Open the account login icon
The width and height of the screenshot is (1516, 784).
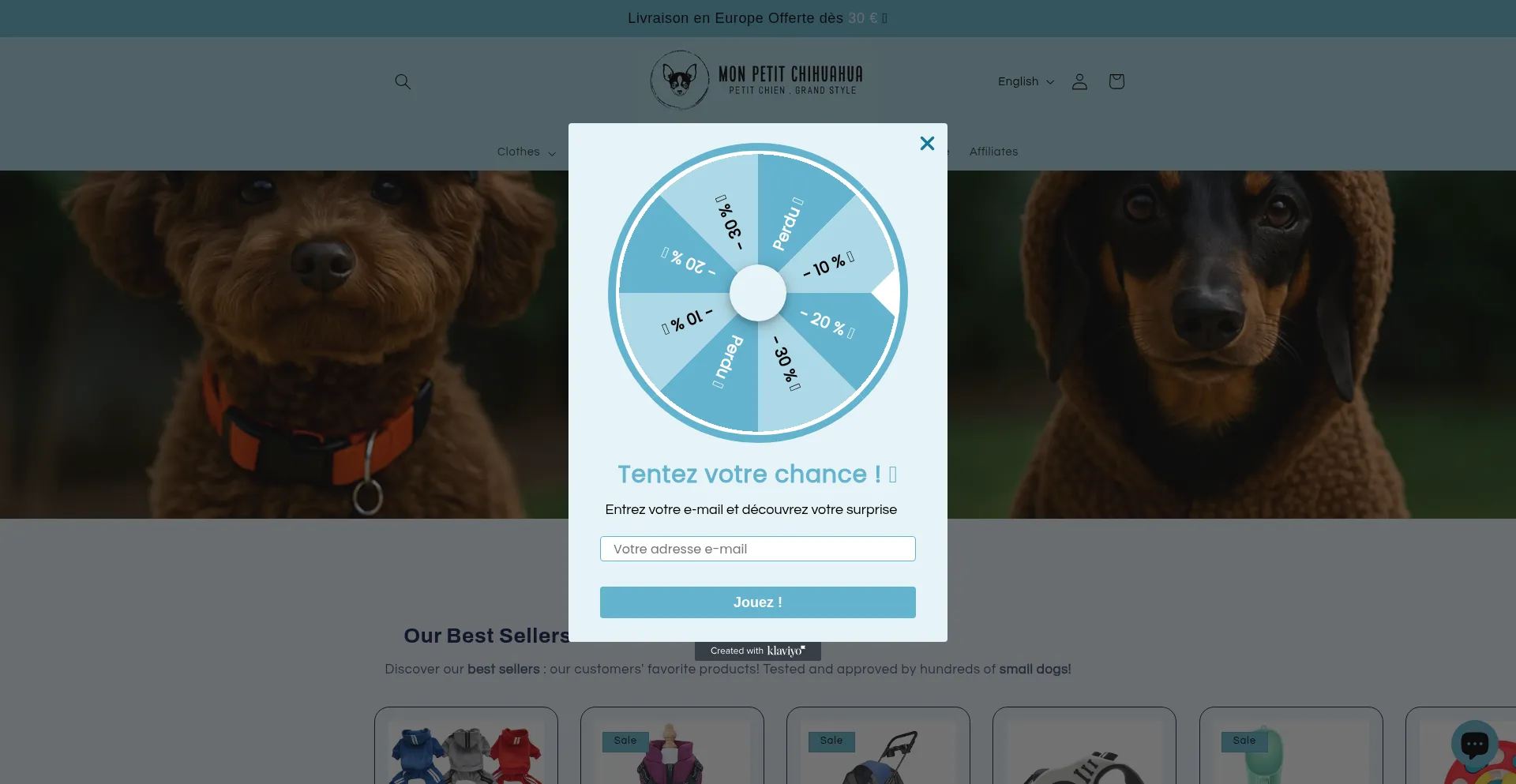(1079, 81)
